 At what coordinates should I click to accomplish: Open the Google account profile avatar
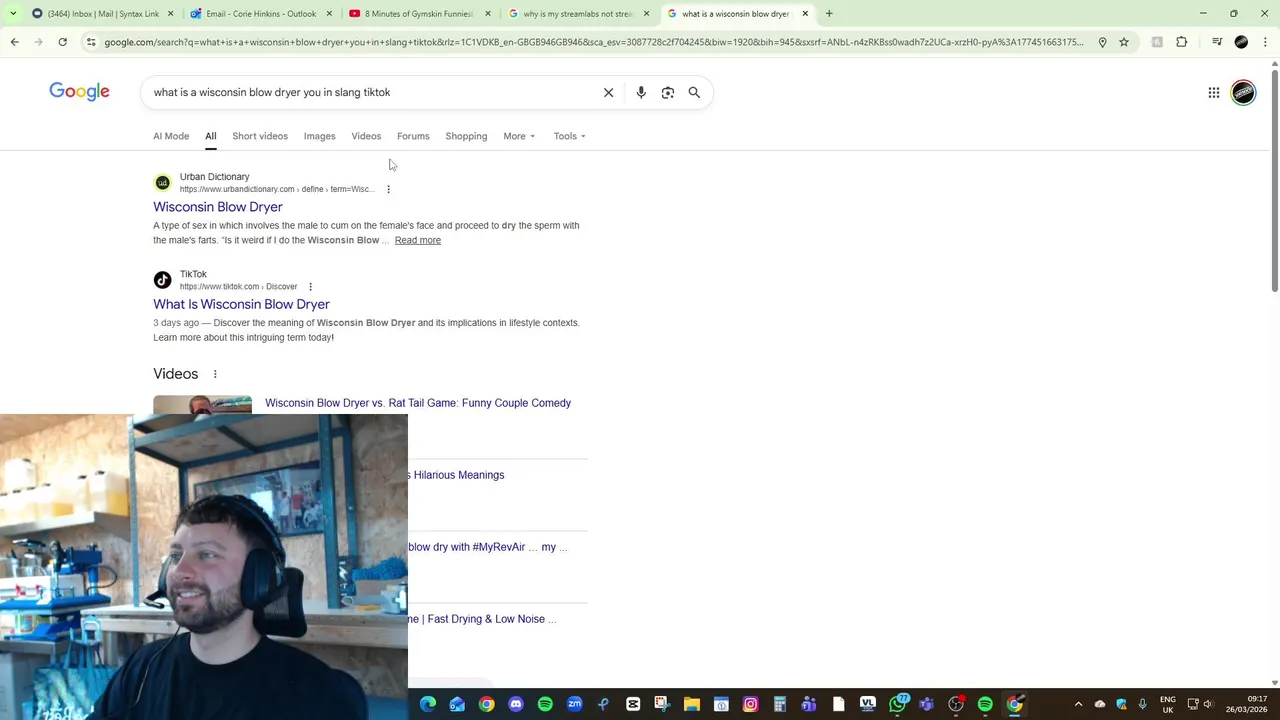1243,92
